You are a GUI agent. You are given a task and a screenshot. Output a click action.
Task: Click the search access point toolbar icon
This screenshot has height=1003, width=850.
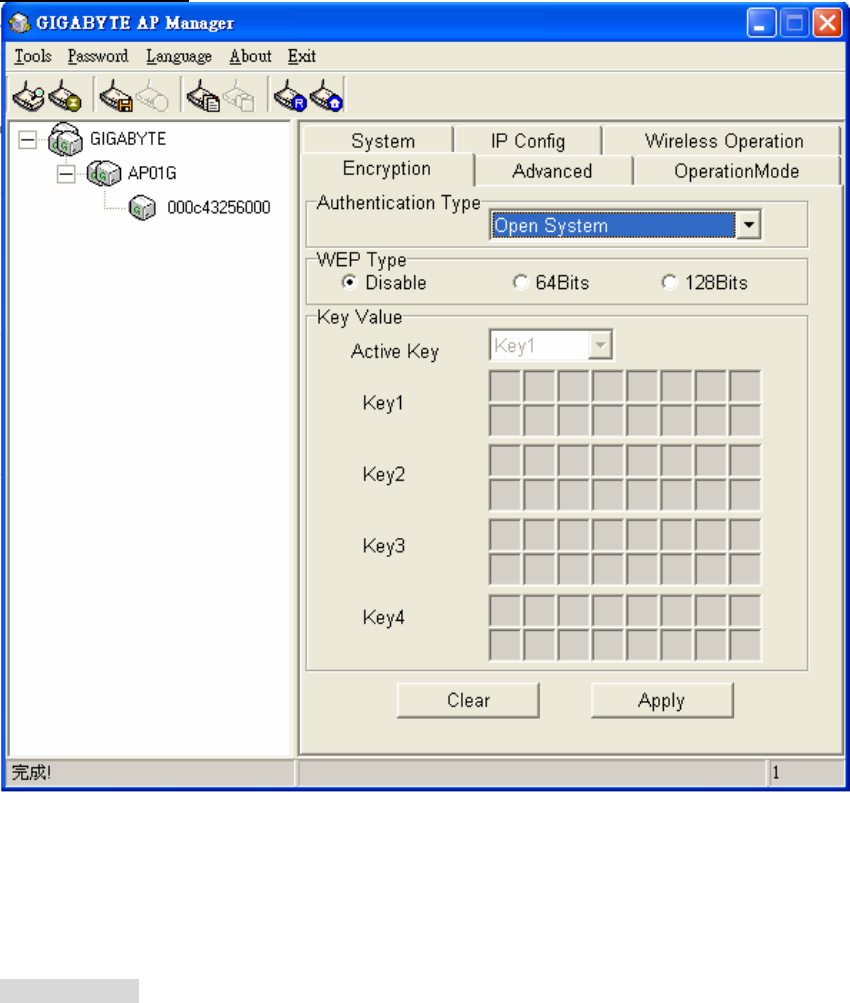coord(29,95)
